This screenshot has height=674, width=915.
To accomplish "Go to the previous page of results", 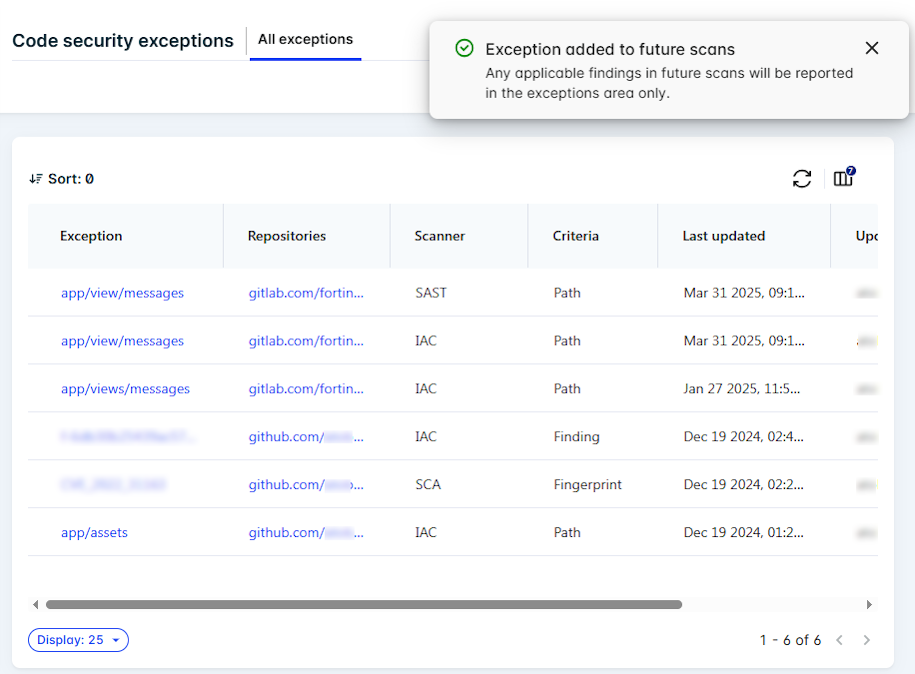I will point(840,640).
